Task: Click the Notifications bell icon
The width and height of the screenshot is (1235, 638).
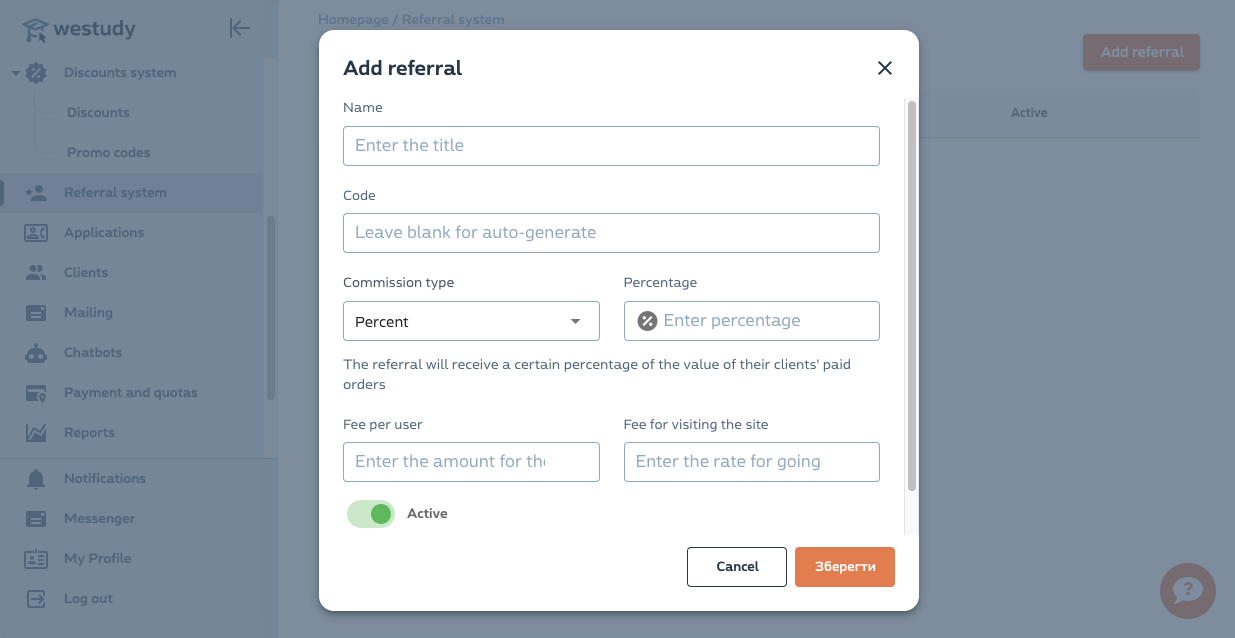Action: pos(36,479)
